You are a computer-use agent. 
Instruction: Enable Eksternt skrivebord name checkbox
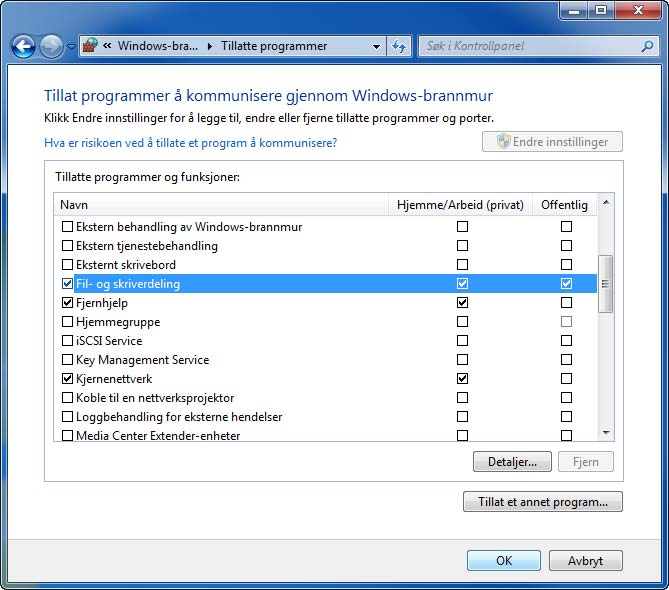[x=67, y=264]
